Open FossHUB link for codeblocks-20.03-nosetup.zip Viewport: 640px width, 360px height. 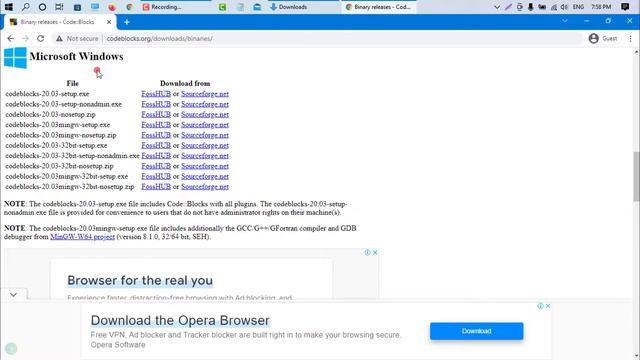pyautogui.click(x=156, y=114)
